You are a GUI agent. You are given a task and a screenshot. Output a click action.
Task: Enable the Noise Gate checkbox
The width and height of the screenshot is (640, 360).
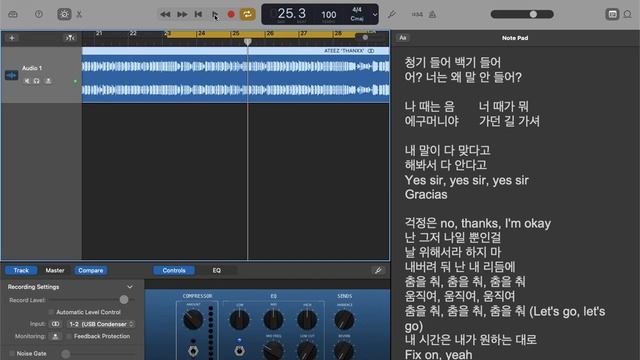pos(11,353)
